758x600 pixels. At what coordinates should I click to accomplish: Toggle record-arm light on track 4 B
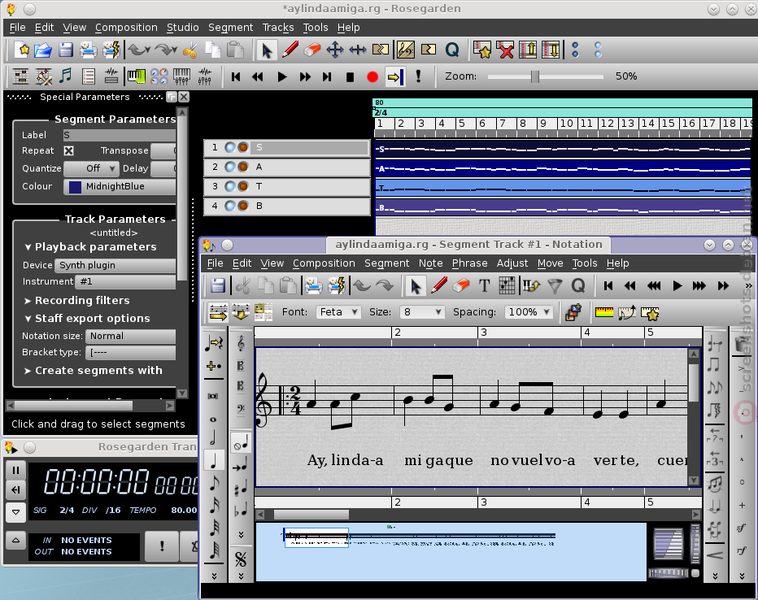pos(243,206)
